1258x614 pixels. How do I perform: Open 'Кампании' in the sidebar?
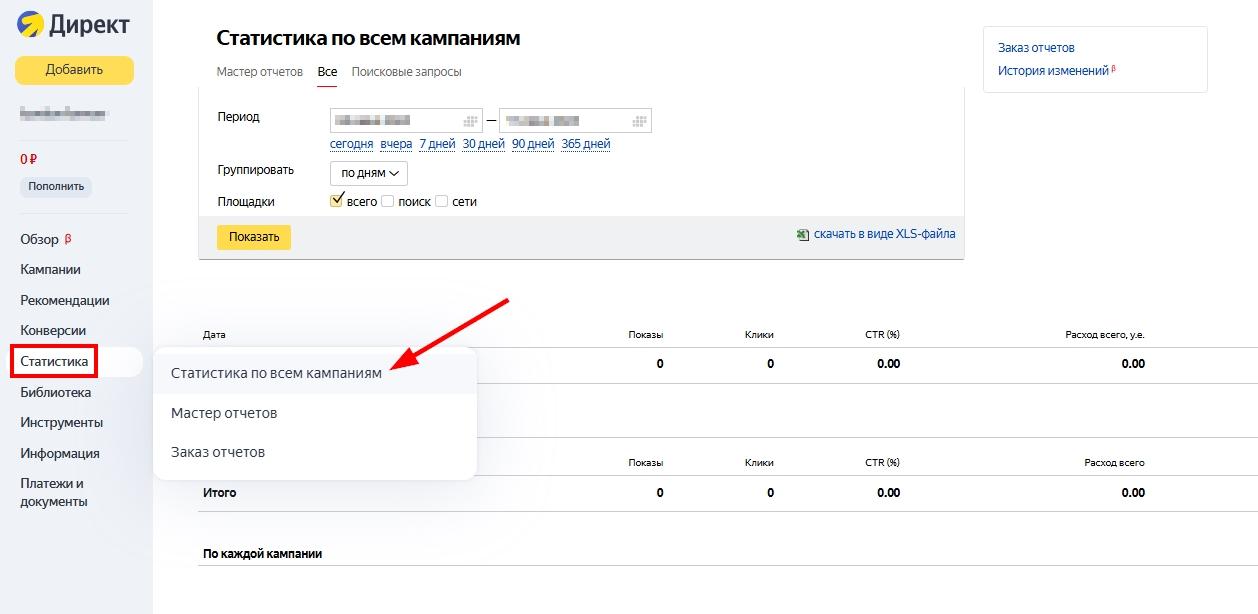pyautogui.click(x=50, y=269)
